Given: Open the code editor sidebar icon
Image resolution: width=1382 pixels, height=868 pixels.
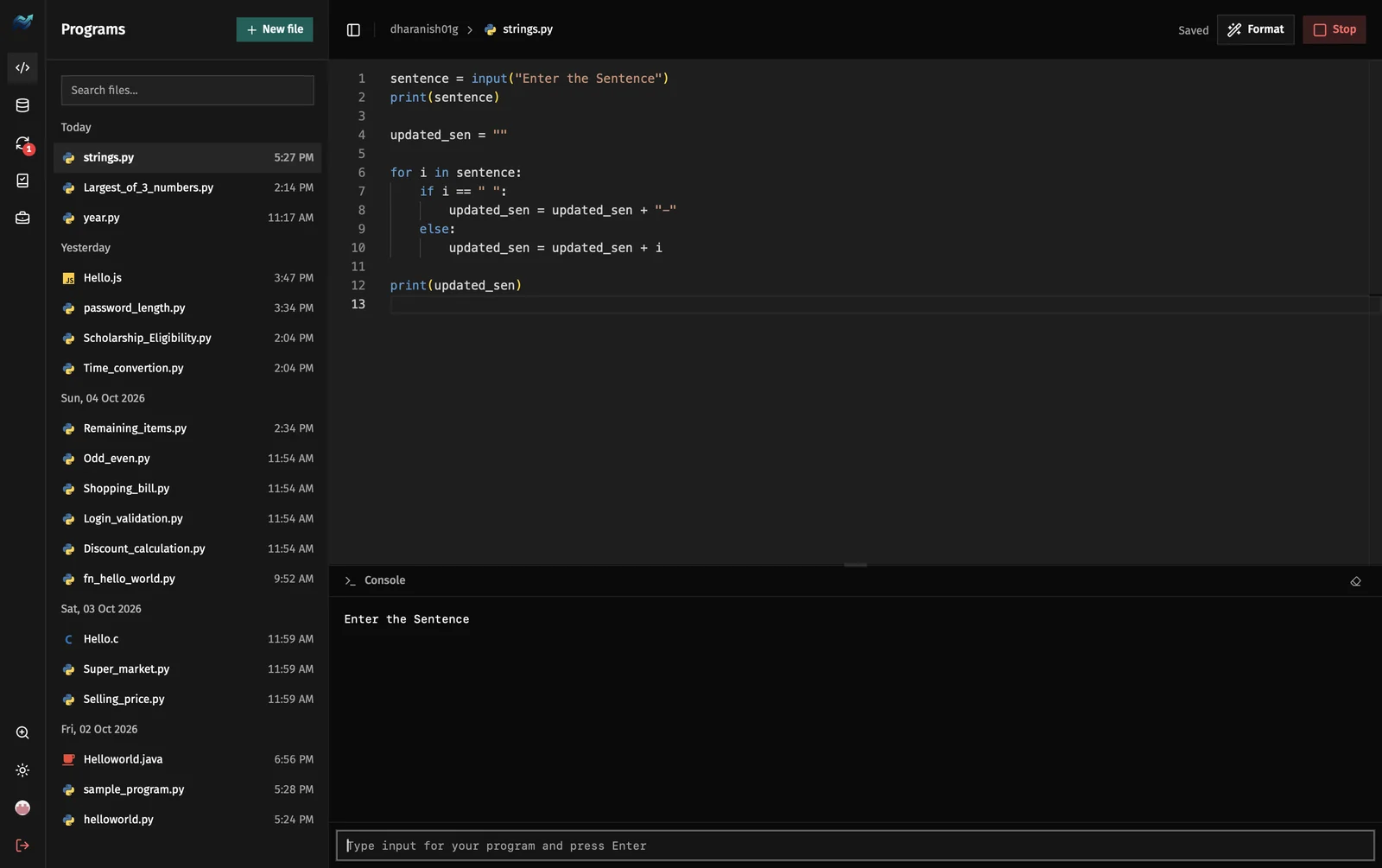Looking at the screenshot, I should coord(22,67).
